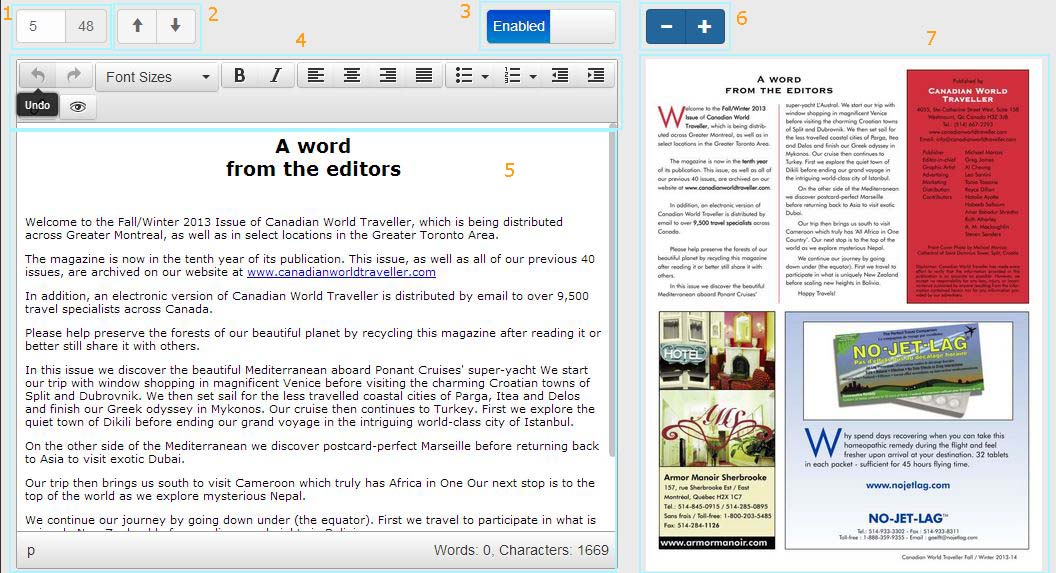Toggle Italic formatting
This screenshot has width=1056, height=573.
[x=275, y=75]
